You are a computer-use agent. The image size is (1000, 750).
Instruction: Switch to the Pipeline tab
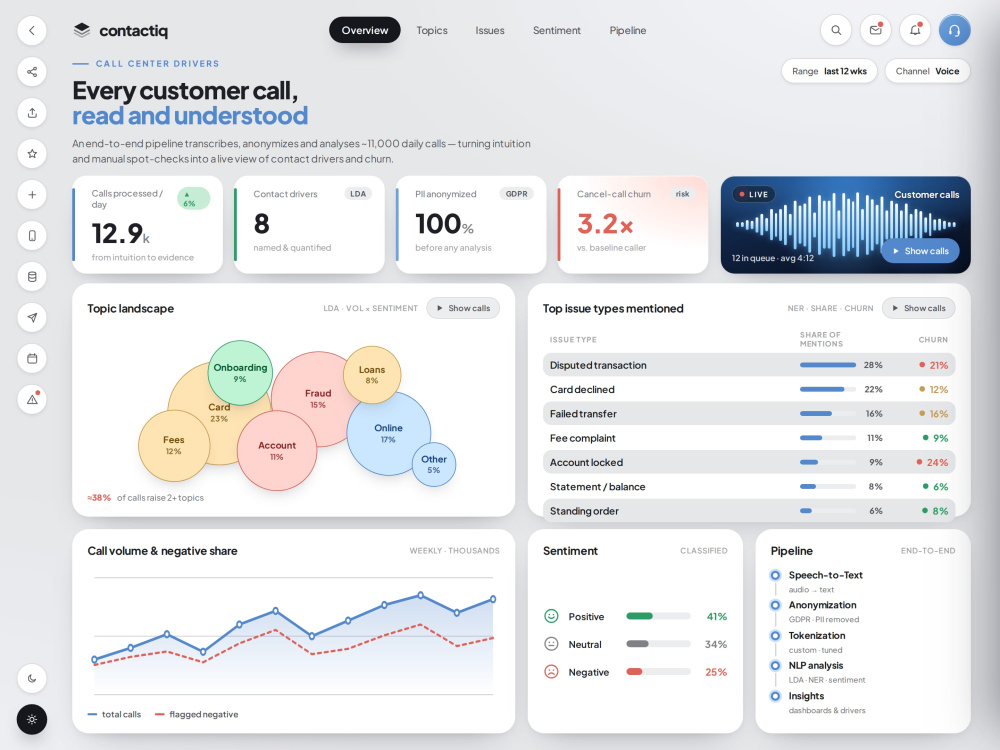point(628,30)
